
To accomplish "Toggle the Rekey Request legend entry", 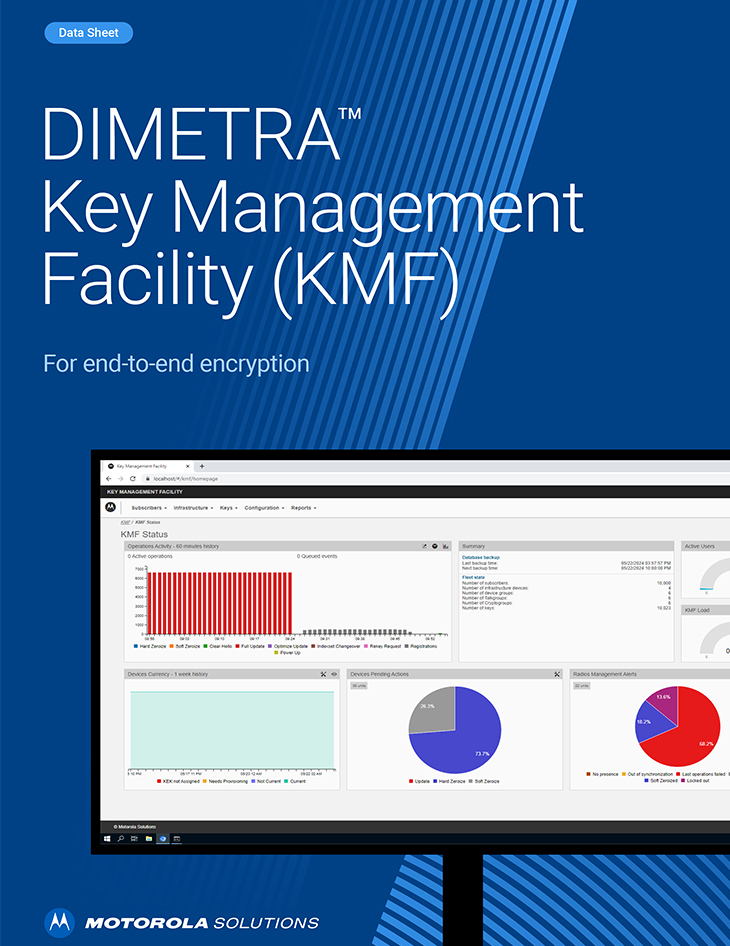I will coord(382,646).
